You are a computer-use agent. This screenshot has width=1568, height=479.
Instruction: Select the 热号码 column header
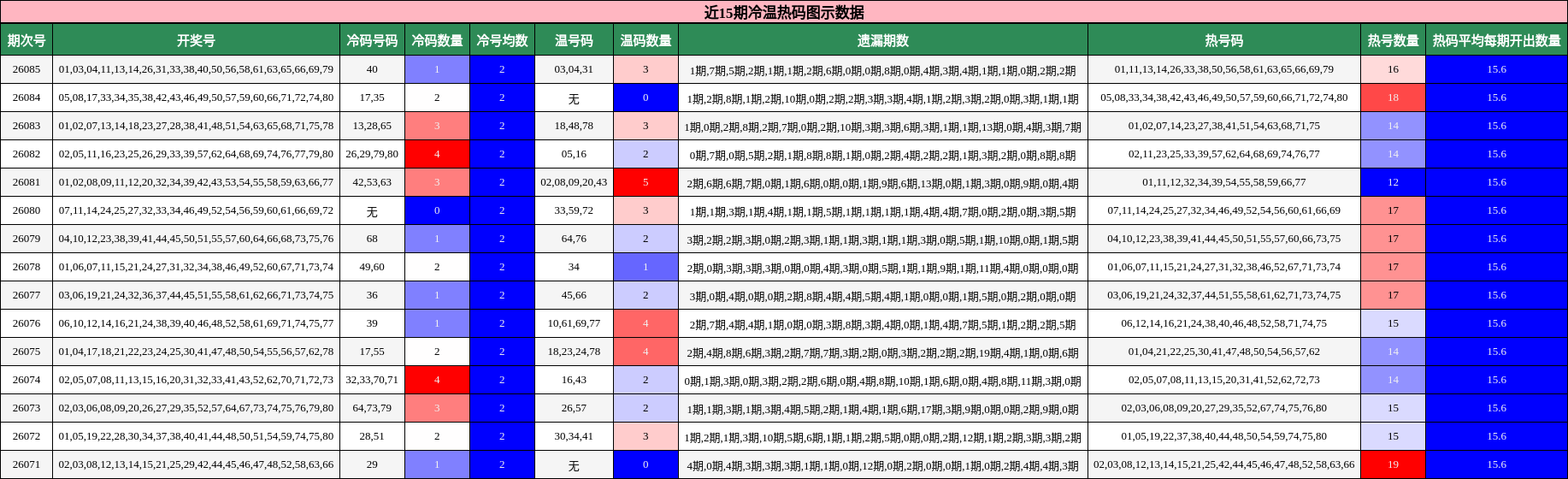click(1224, 40)
